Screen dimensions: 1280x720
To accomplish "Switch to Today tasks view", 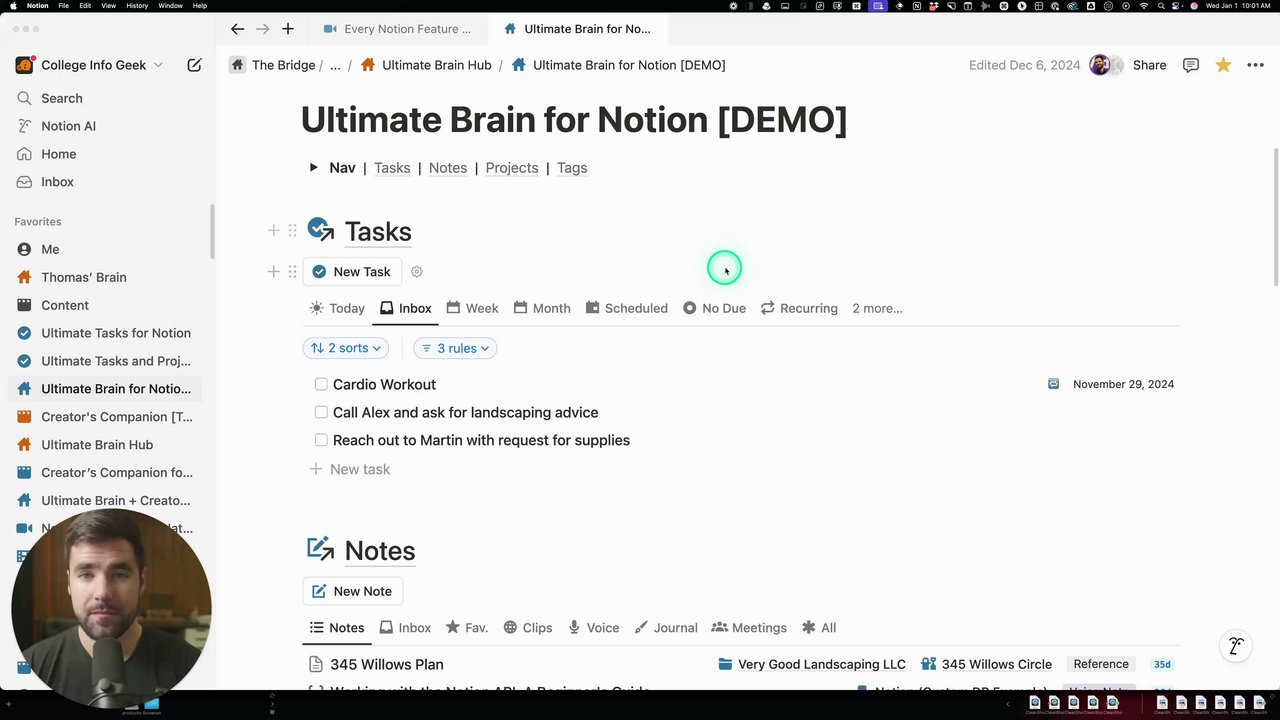I will point(337,308).
